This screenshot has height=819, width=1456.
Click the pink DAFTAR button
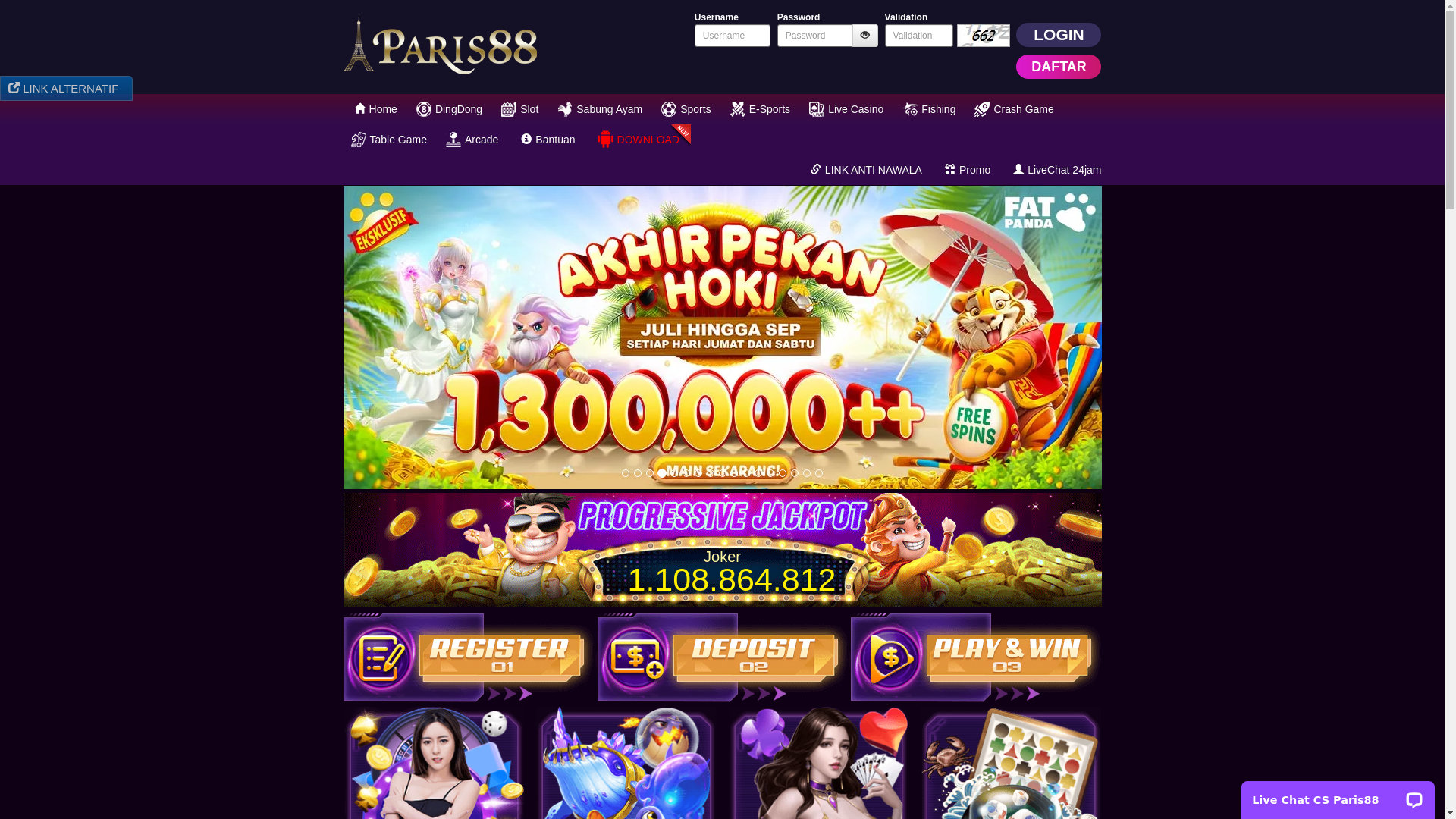click(1059, 67)
